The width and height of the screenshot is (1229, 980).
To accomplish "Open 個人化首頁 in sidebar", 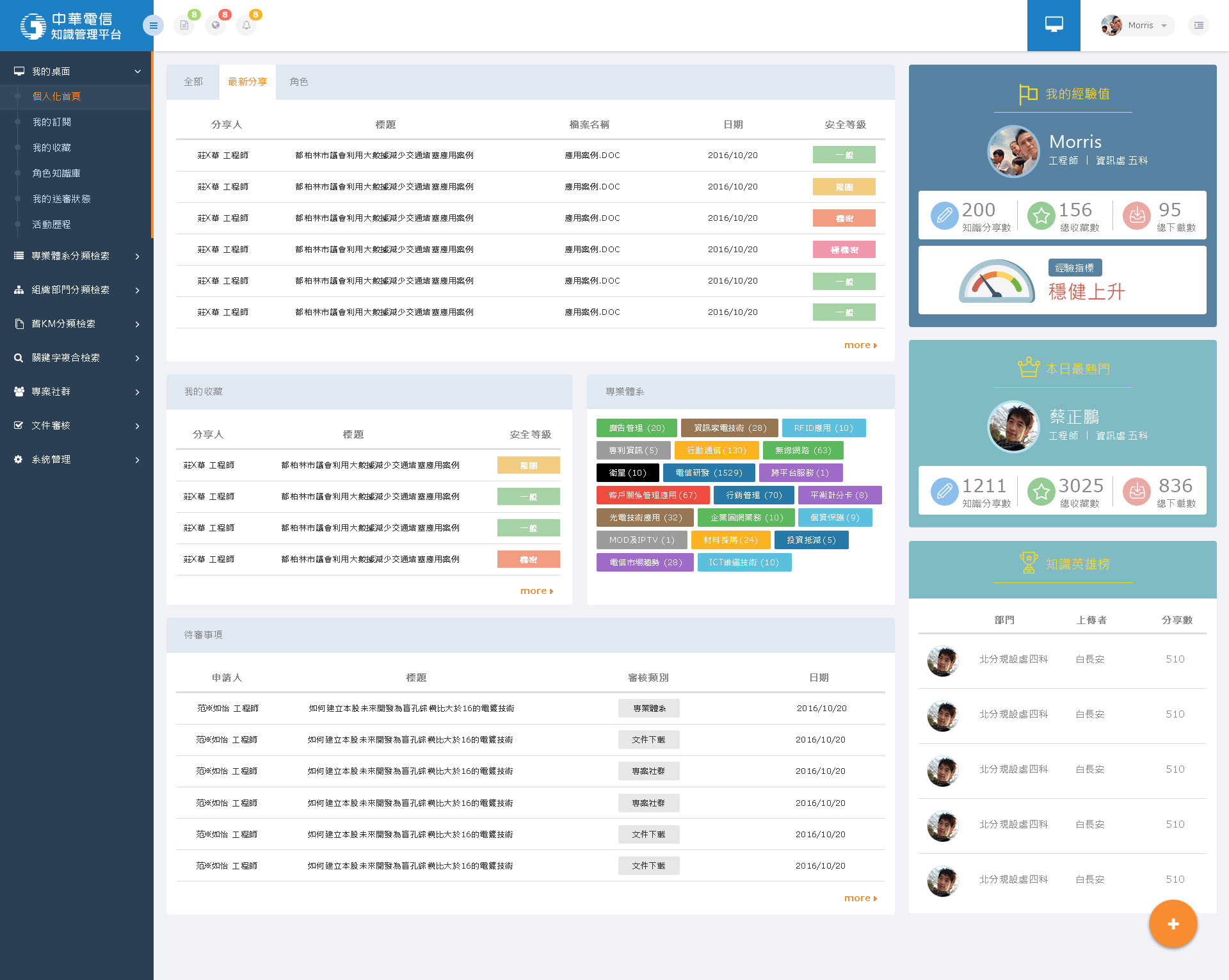I will tap(57, 97).
